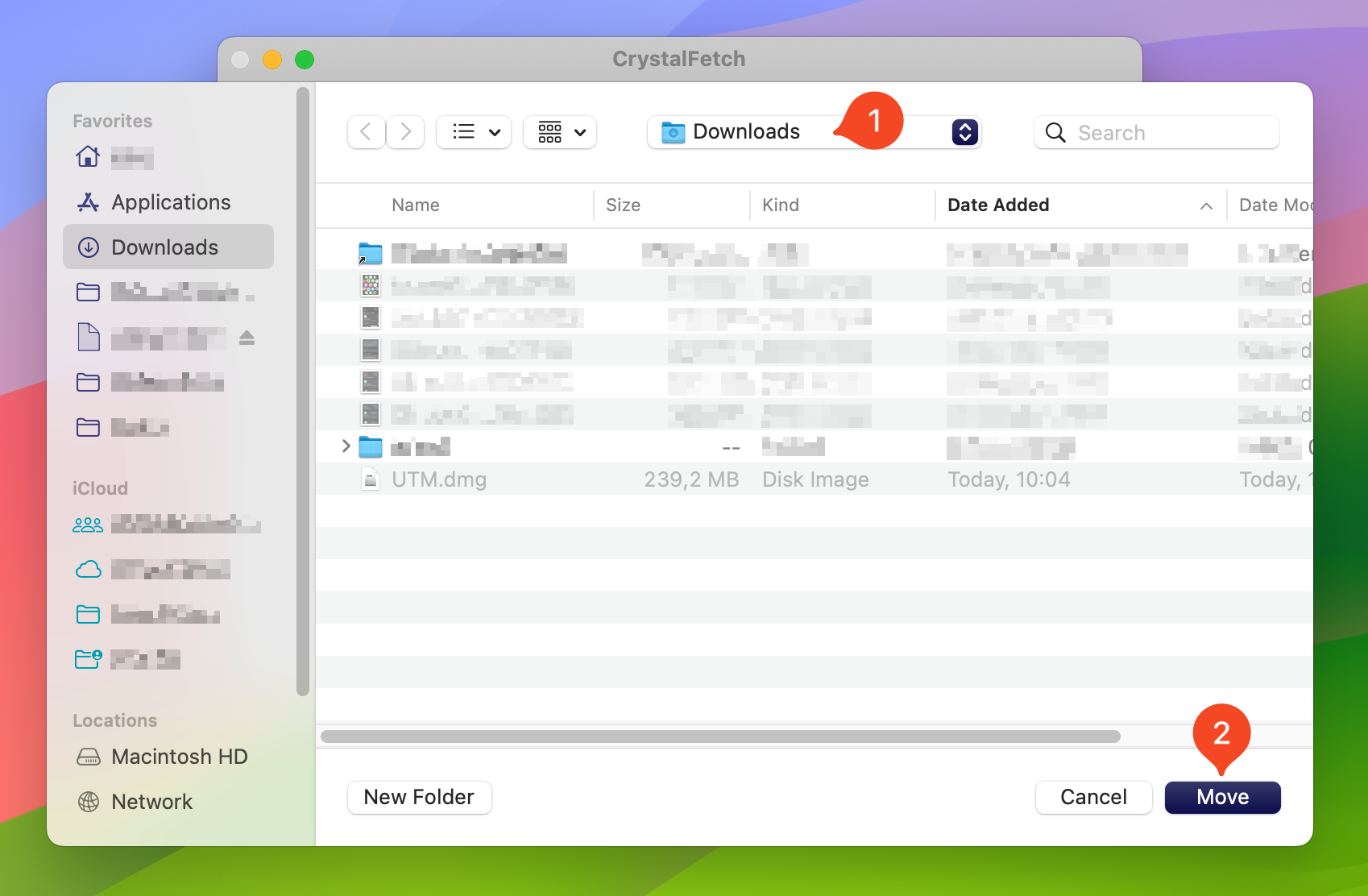Click the Today, 10:04 date cell
Screen dimensions: 1368x896
point(1009,479)
